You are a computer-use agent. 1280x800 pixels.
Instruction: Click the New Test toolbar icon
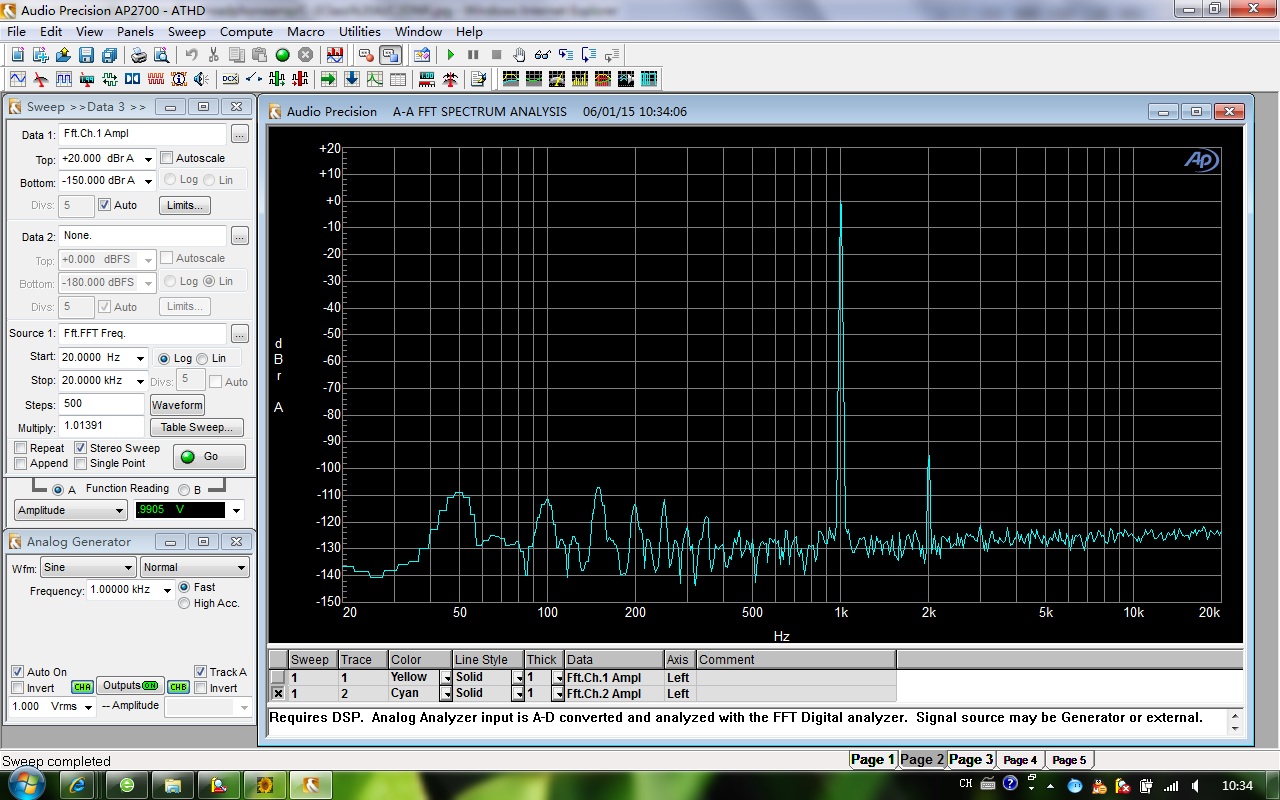pyautogui.click(x=17, y=55)
